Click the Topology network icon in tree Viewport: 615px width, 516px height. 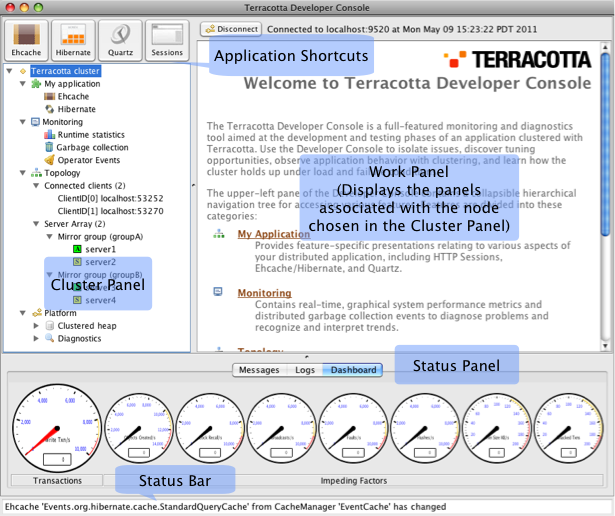point(36,173)
